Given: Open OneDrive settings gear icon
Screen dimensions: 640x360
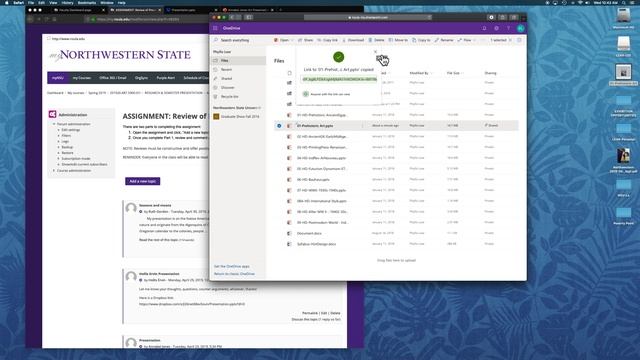Looking at the screenshot, I should tap(496, 28).
